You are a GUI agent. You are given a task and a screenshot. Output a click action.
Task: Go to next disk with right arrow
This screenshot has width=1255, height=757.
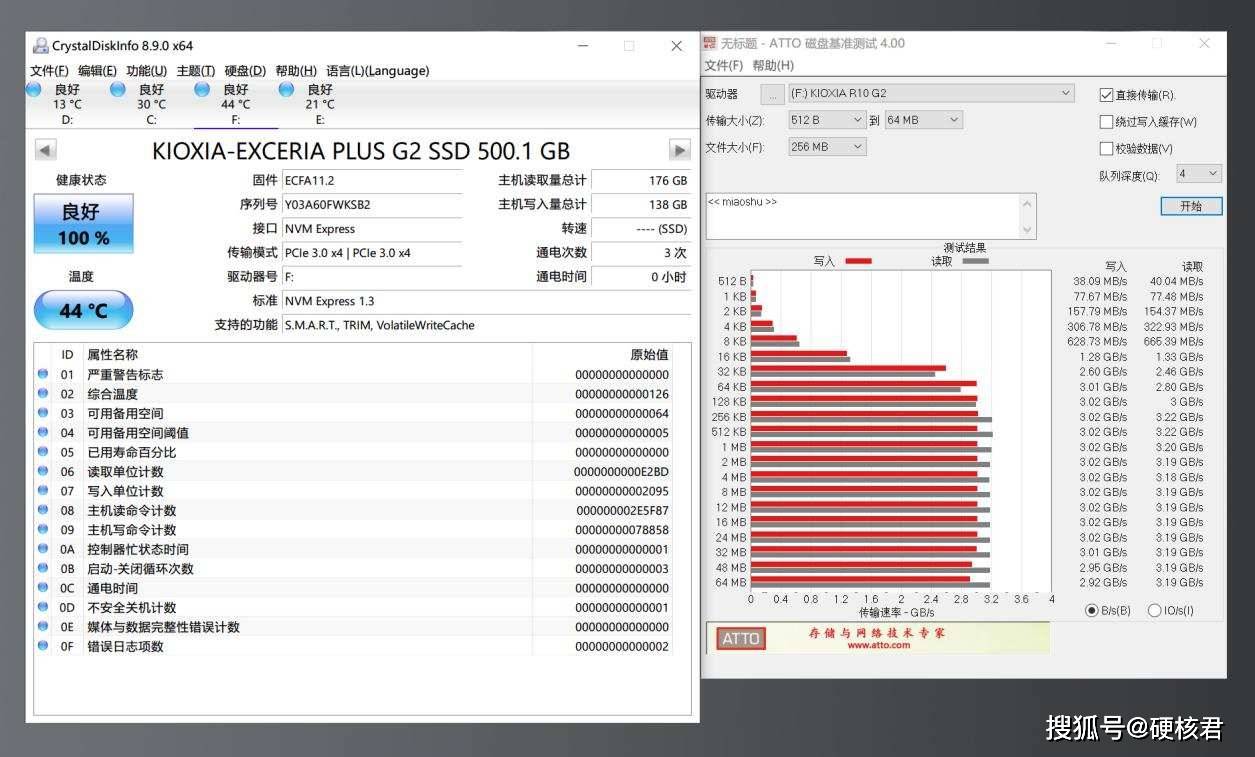tap(680, 150)
